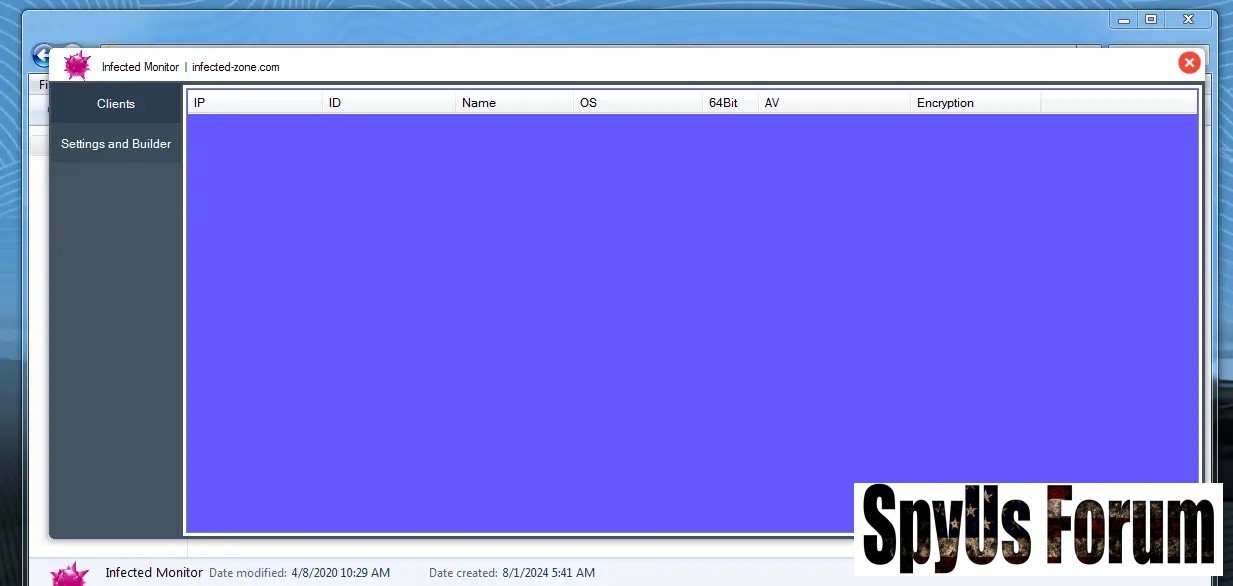This screenshot has width=1233, height=586.
Task: Click the infected-zone.com title text
Action: [236, 67]
